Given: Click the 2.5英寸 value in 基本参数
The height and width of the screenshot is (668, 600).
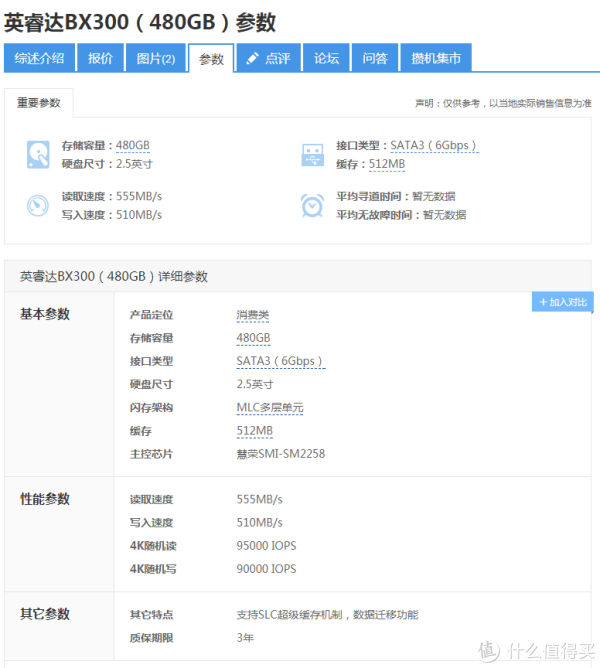Looking at the screenshot, I should [255, 384].
